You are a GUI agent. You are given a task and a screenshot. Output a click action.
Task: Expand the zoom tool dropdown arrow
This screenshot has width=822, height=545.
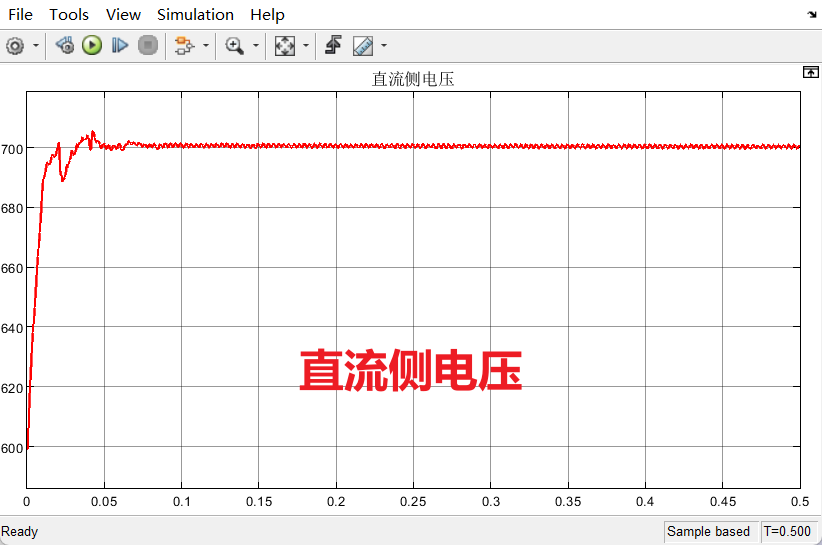[x=256, y=46]
